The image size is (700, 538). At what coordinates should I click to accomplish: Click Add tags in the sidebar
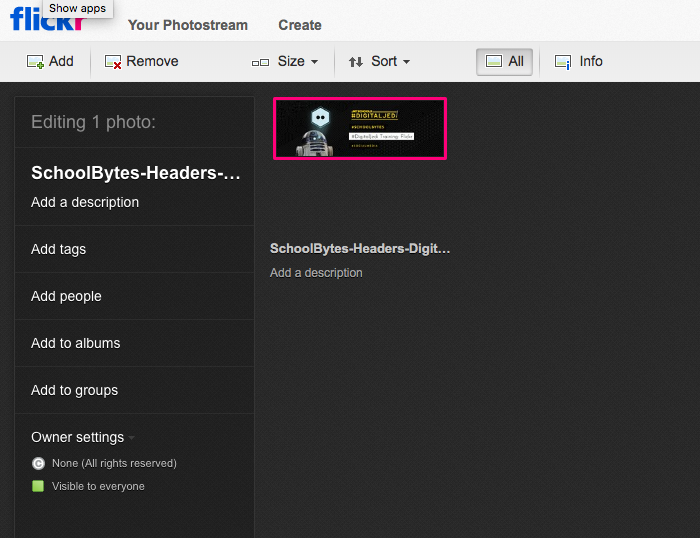coord(59,249)
